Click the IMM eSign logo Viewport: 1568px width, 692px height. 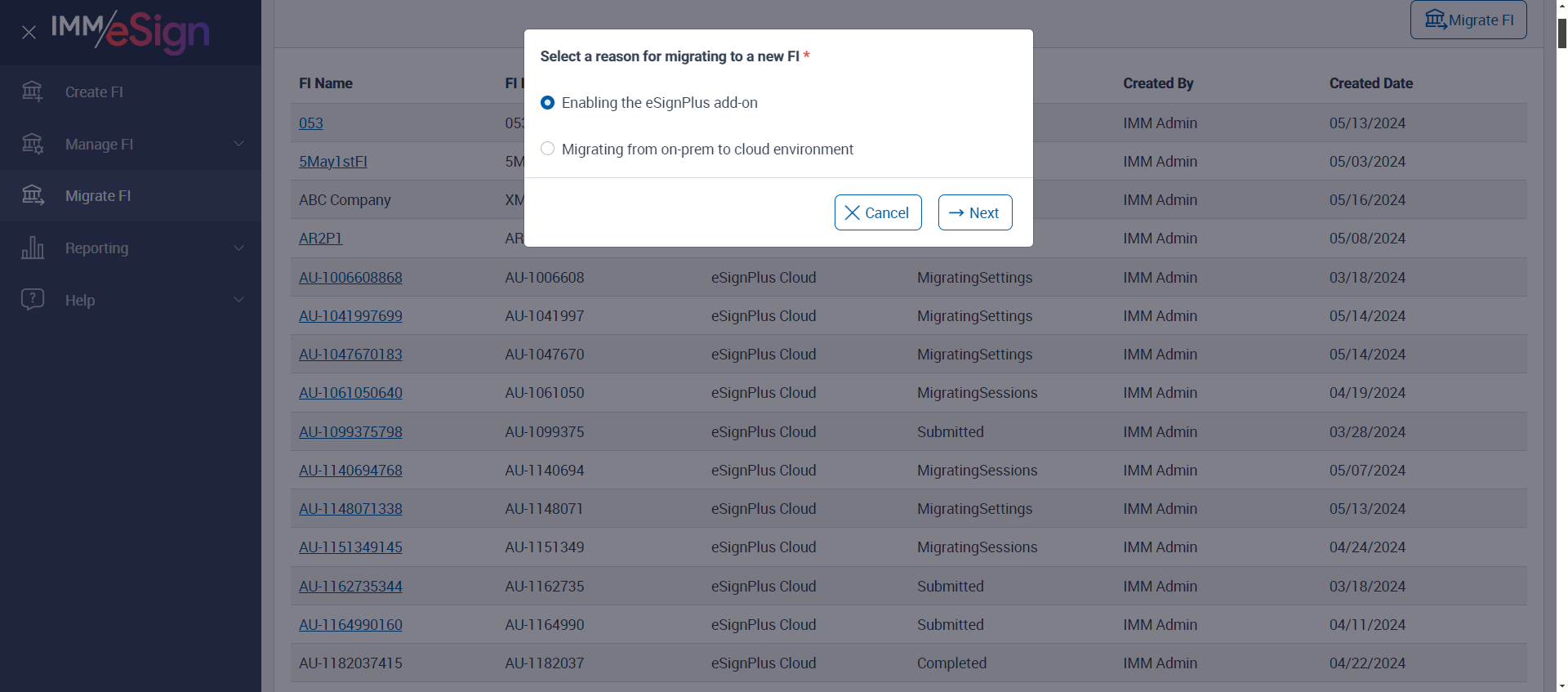pos(131,31)
